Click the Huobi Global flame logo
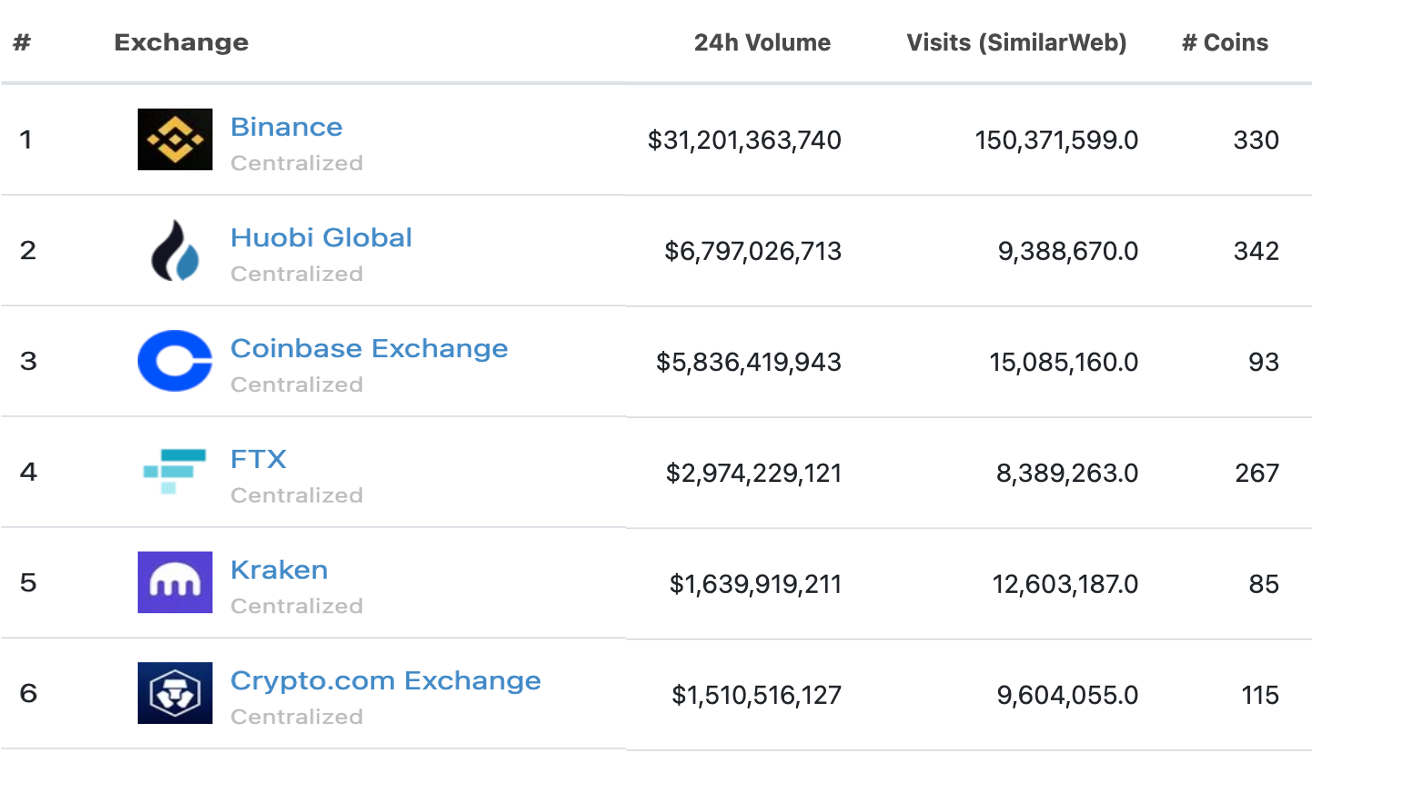This screenshot has width=1410, height=800. click(175, 250)
